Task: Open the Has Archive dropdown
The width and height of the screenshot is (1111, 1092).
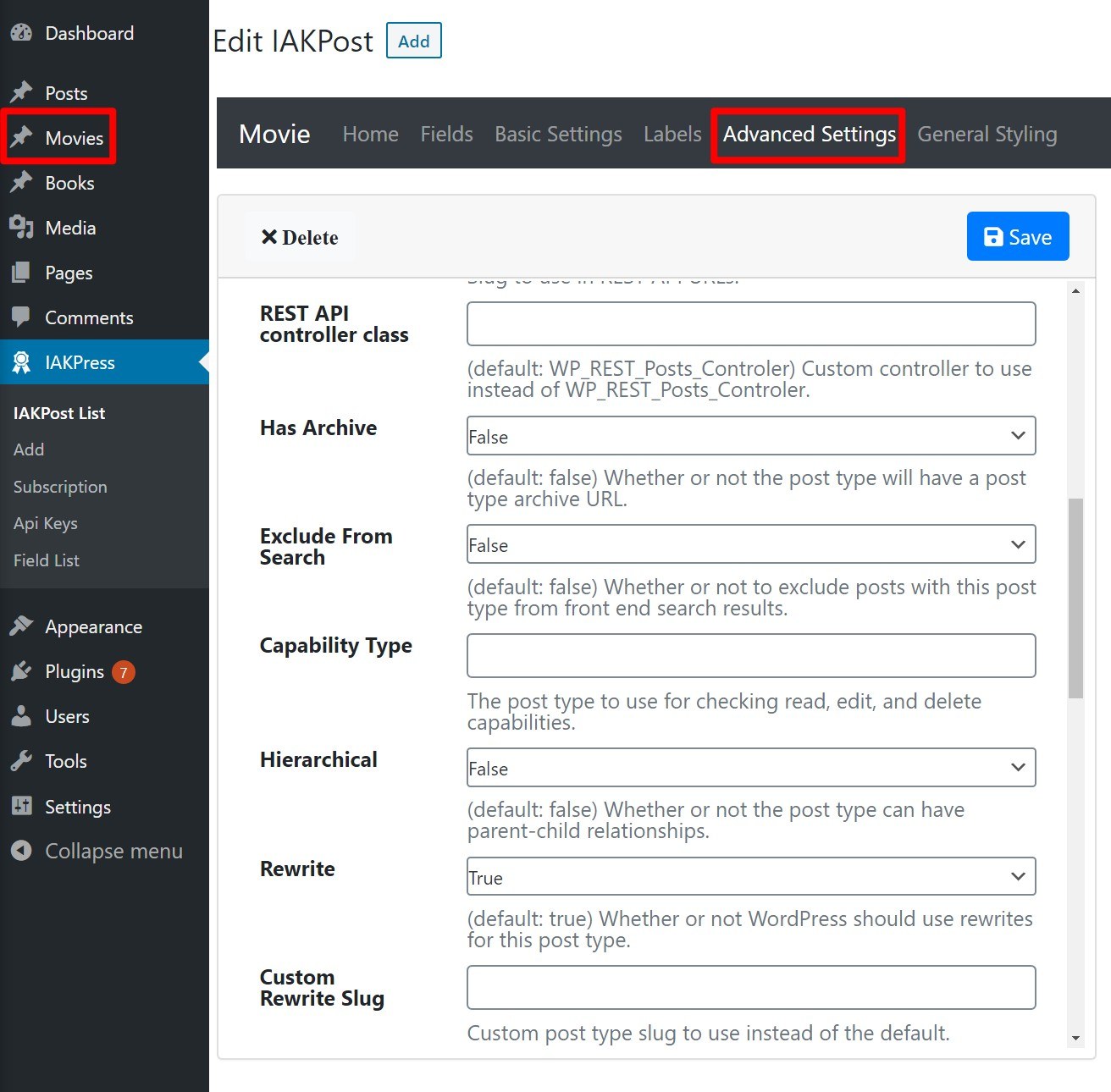Action: (751, 436)
